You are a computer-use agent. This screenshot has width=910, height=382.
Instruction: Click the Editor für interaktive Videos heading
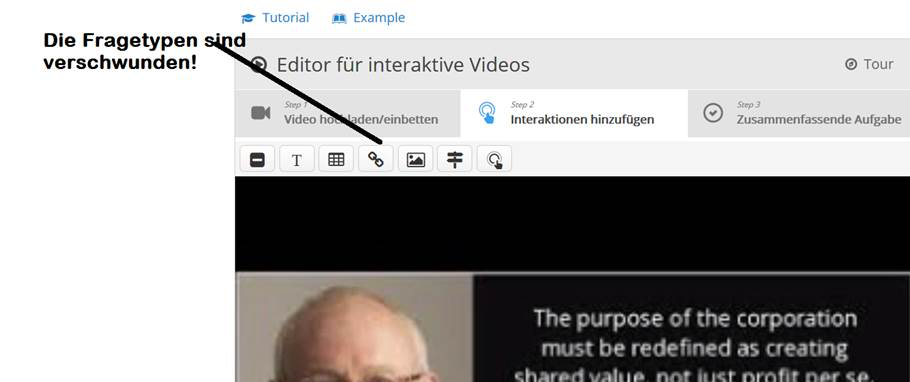click(403, 64)
